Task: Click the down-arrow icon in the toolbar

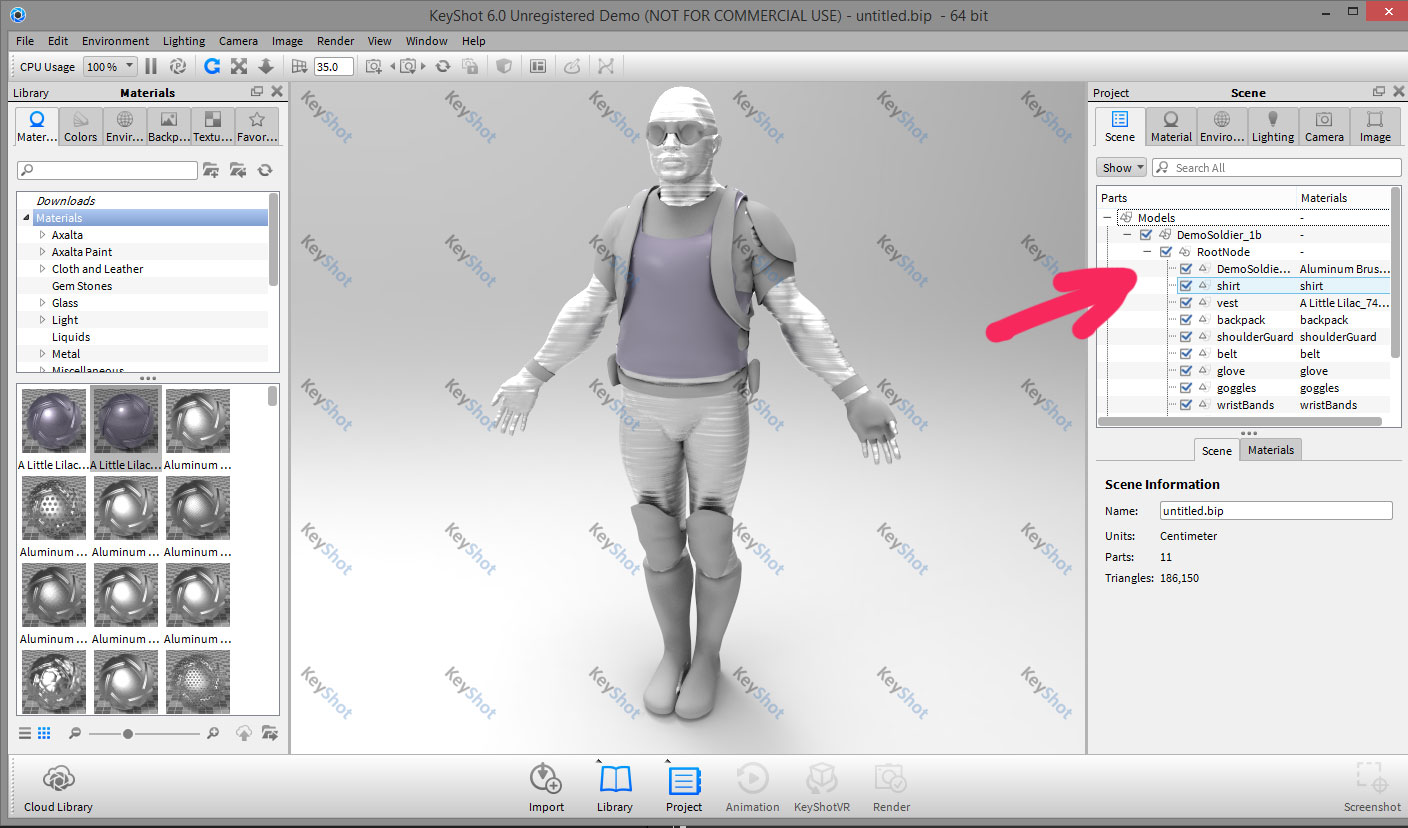Action: (266, 66)
